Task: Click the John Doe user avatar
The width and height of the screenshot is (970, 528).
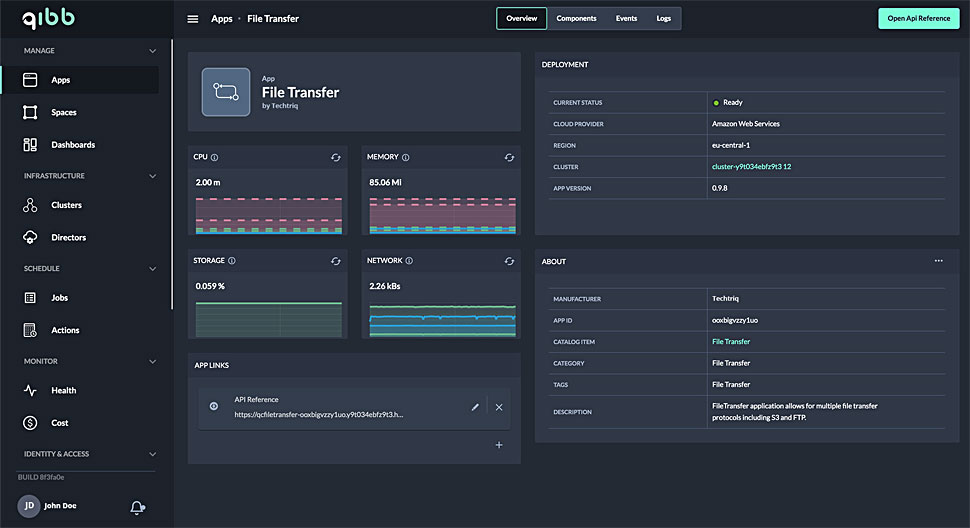Action: [29, 507]
